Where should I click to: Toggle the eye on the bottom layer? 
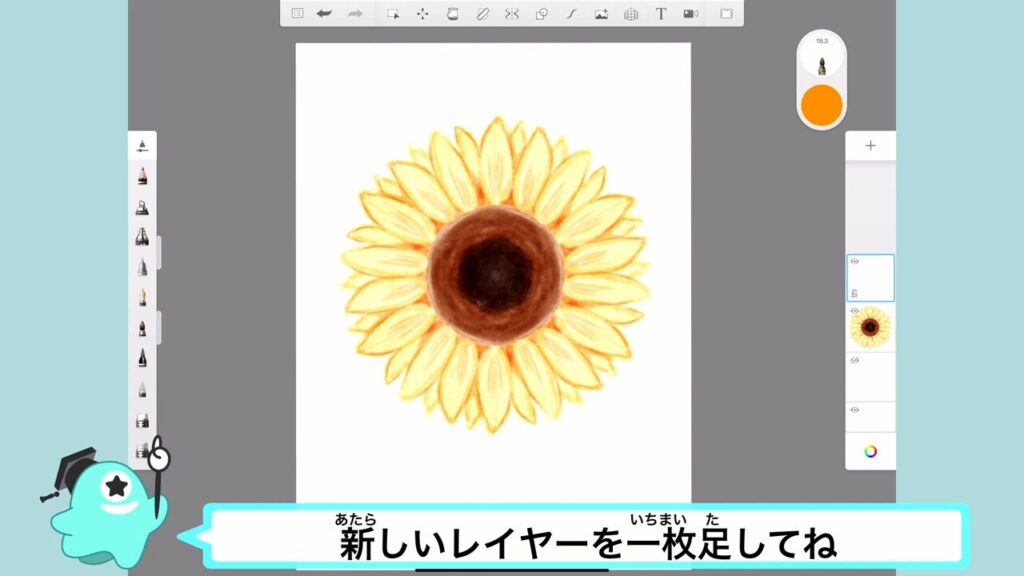(x=854, y=410)
